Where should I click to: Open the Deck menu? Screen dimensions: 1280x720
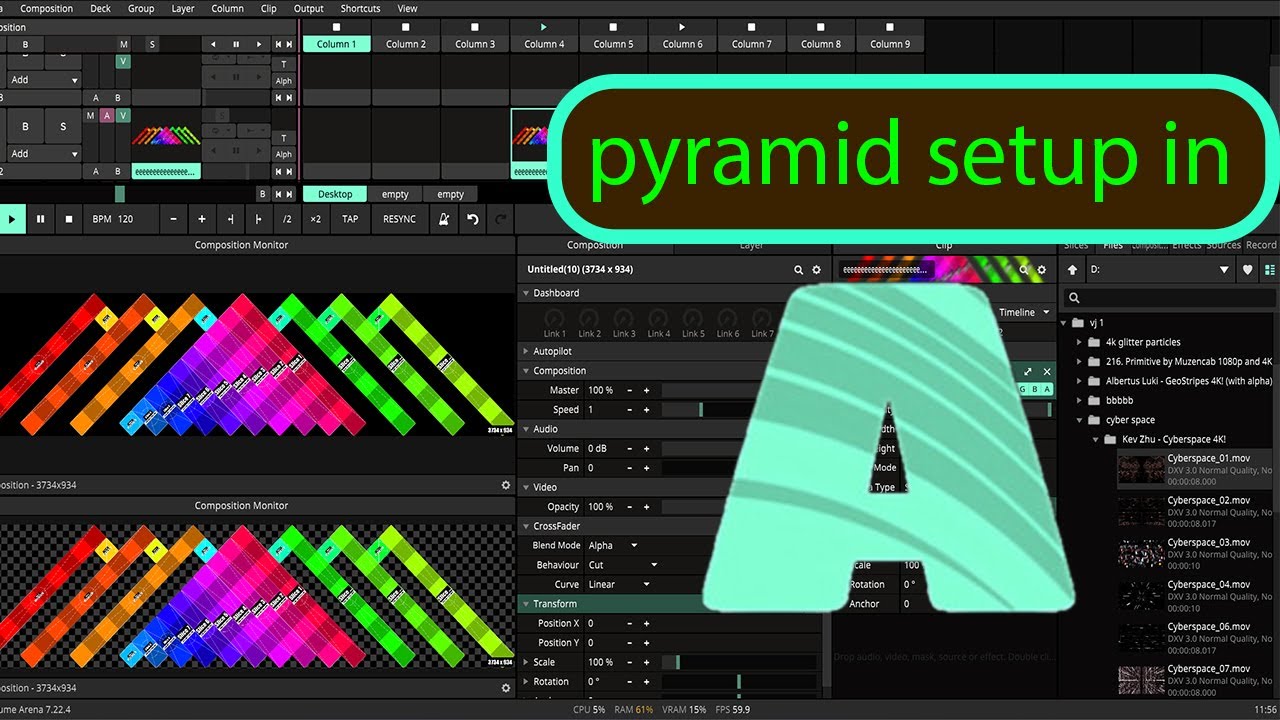coord(100,8)
